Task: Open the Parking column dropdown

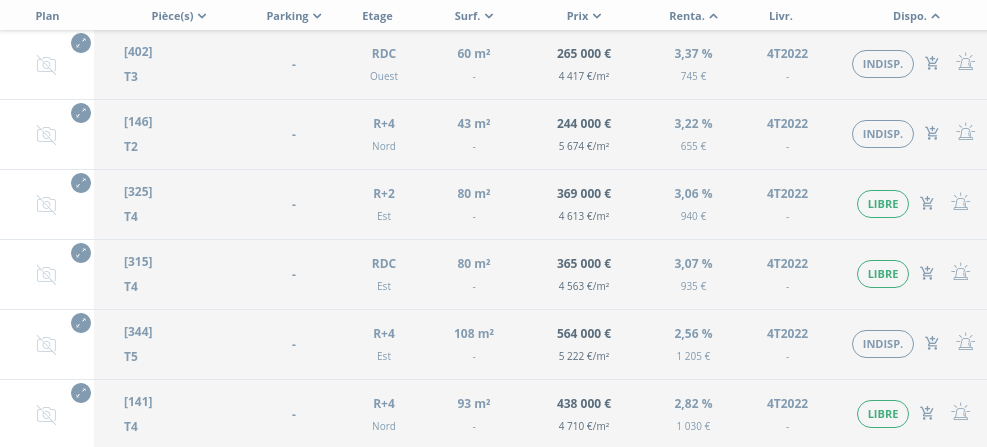Action: (x=294, y=16)
